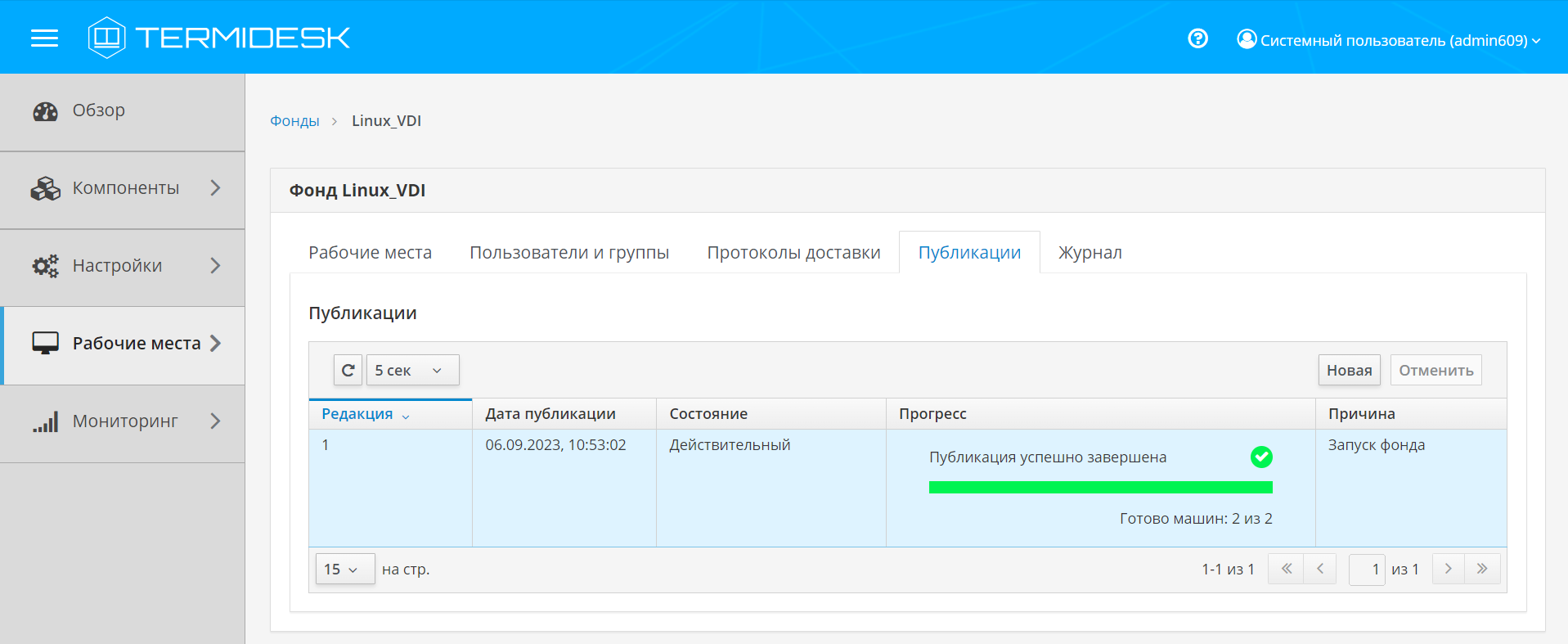Go to previous page of publications

(1319, 569)
